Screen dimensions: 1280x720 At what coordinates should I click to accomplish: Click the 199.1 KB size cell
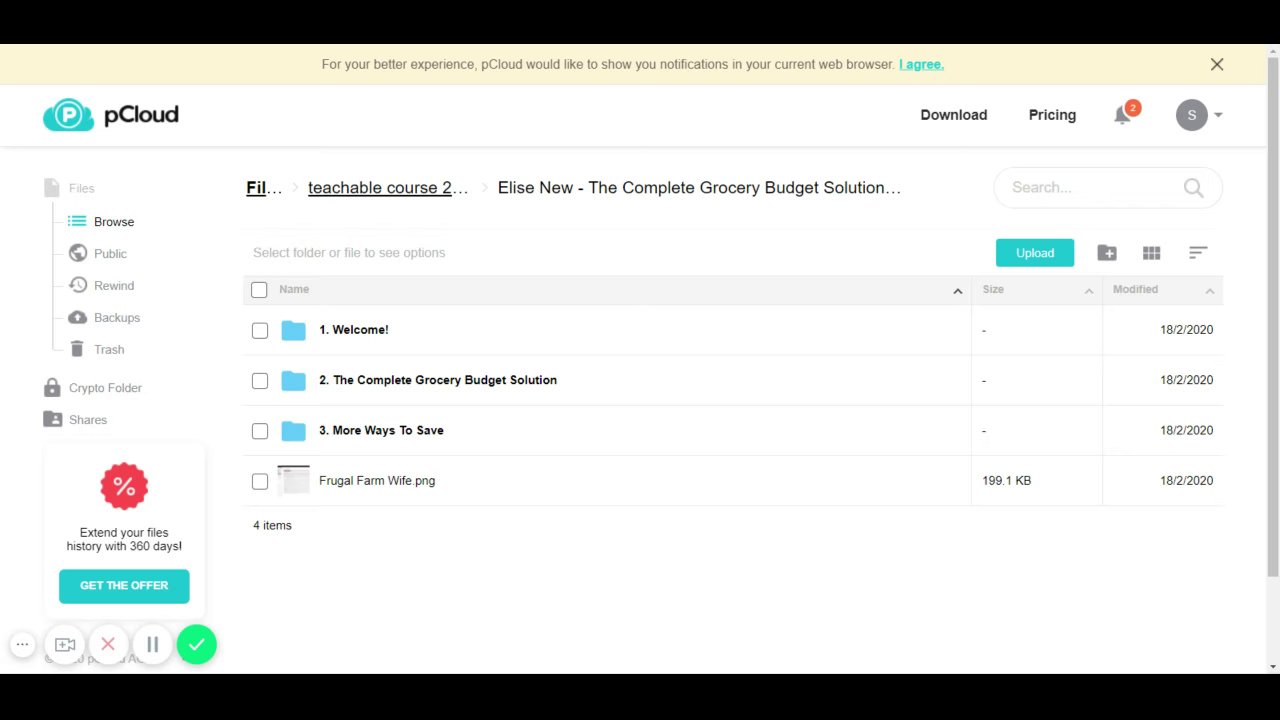coord(1007,481)
